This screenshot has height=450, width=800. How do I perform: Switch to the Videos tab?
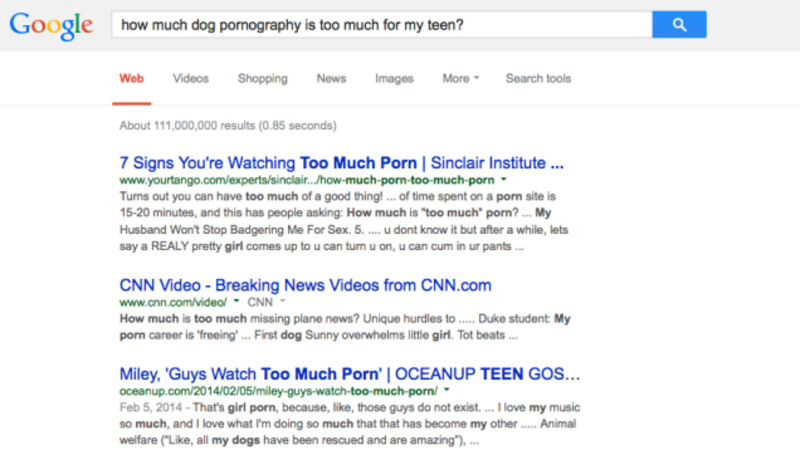click(191, 79)
